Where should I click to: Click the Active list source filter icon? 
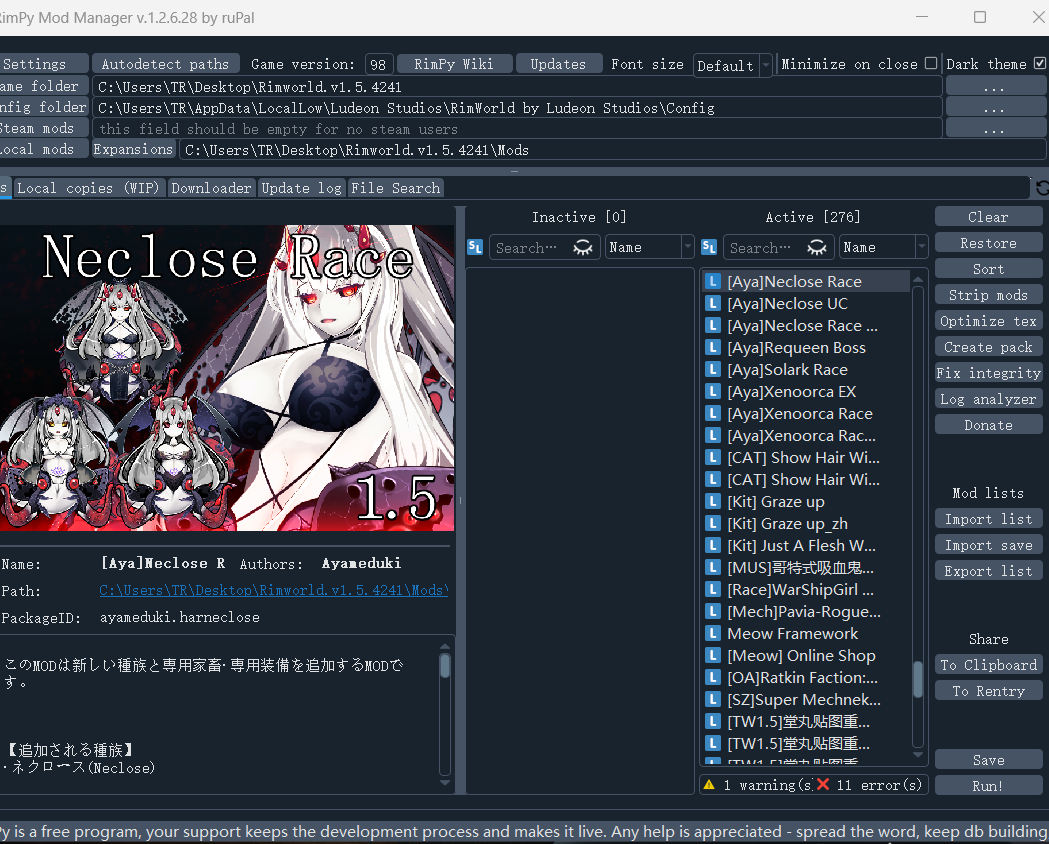click(709, 247)
